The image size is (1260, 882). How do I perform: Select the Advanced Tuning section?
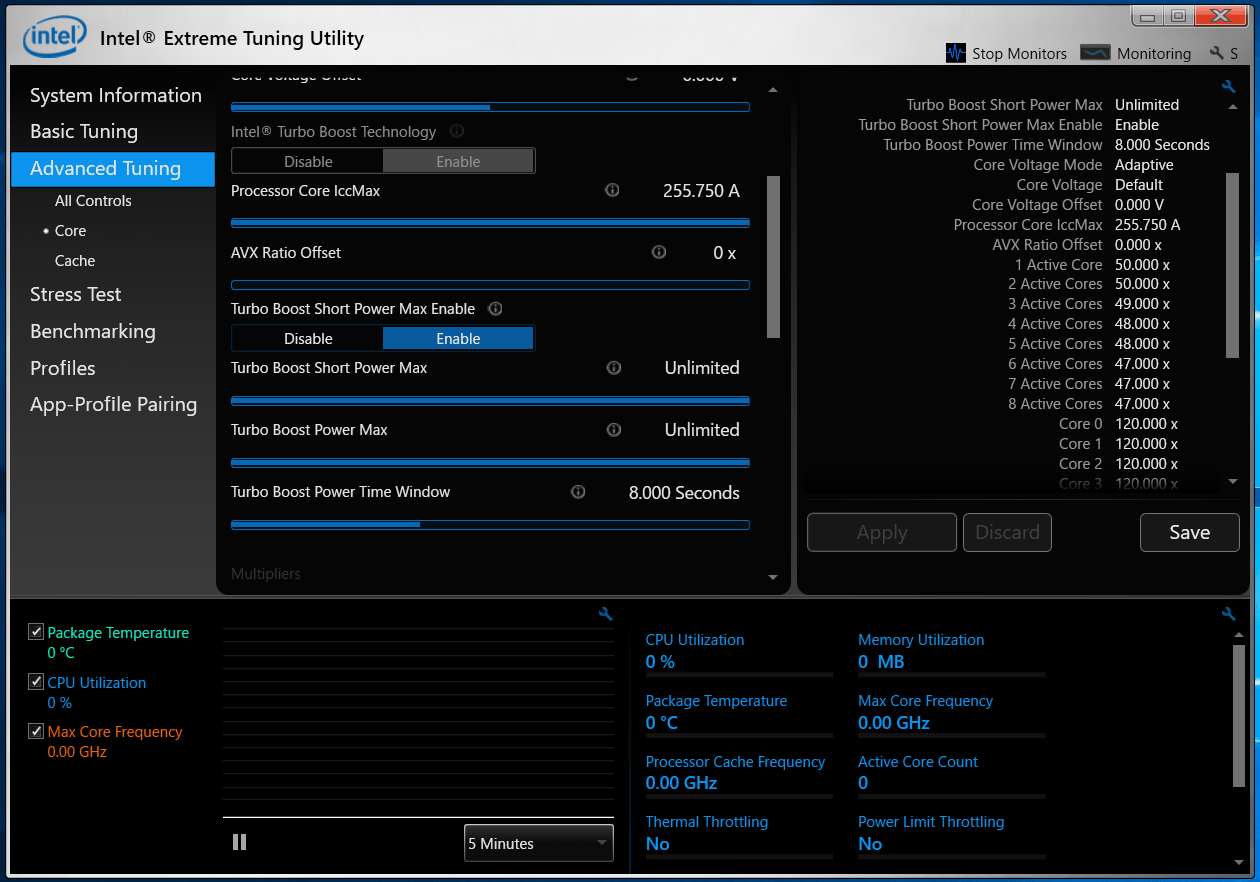tap(113, 169)
